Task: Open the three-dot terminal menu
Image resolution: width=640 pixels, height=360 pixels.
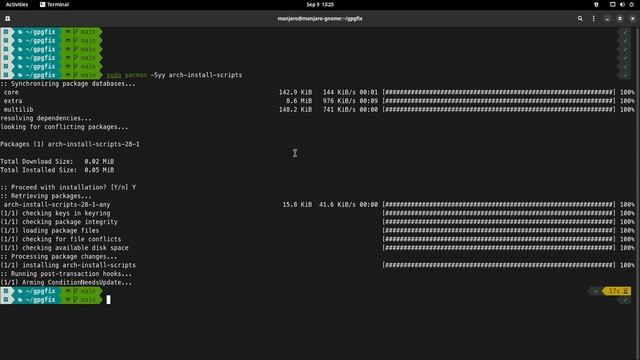Action: (x=593, y=18)
